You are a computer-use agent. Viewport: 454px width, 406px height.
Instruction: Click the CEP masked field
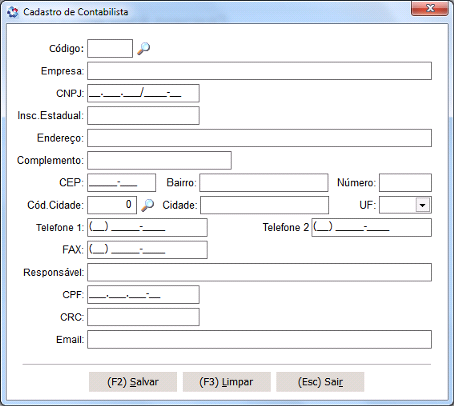pyautogui.click(x=121, y=183)
